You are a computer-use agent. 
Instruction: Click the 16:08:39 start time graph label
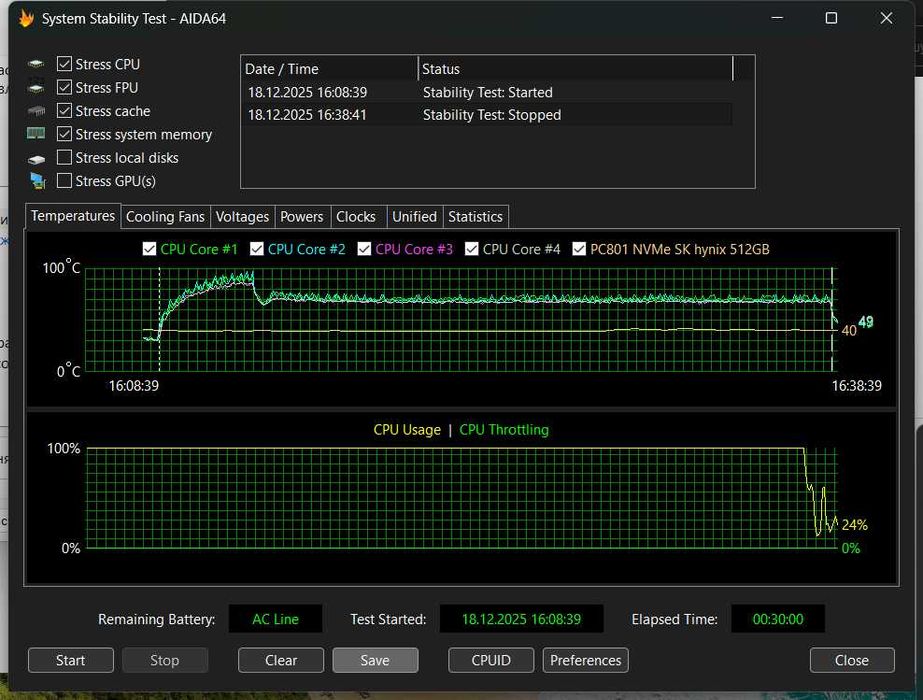coord(134,386)
